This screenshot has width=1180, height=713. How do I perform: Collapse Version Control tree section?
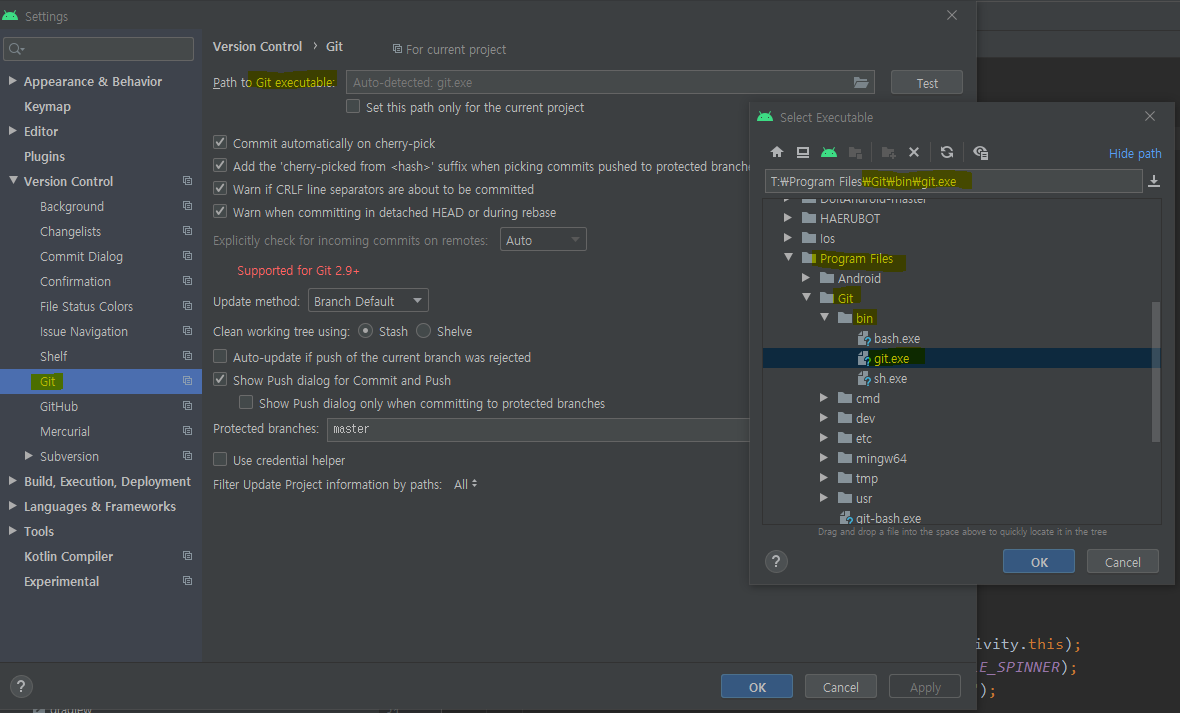coord(13,181)
